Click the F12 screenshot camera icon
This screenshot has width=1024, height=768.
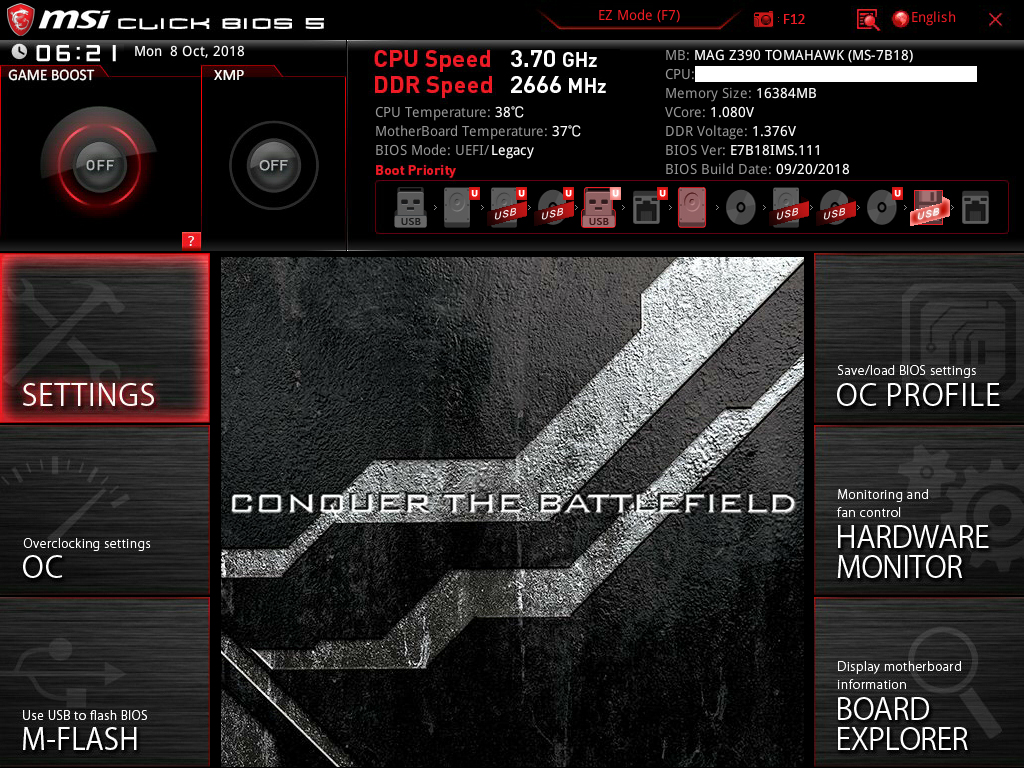coord(763,19)
